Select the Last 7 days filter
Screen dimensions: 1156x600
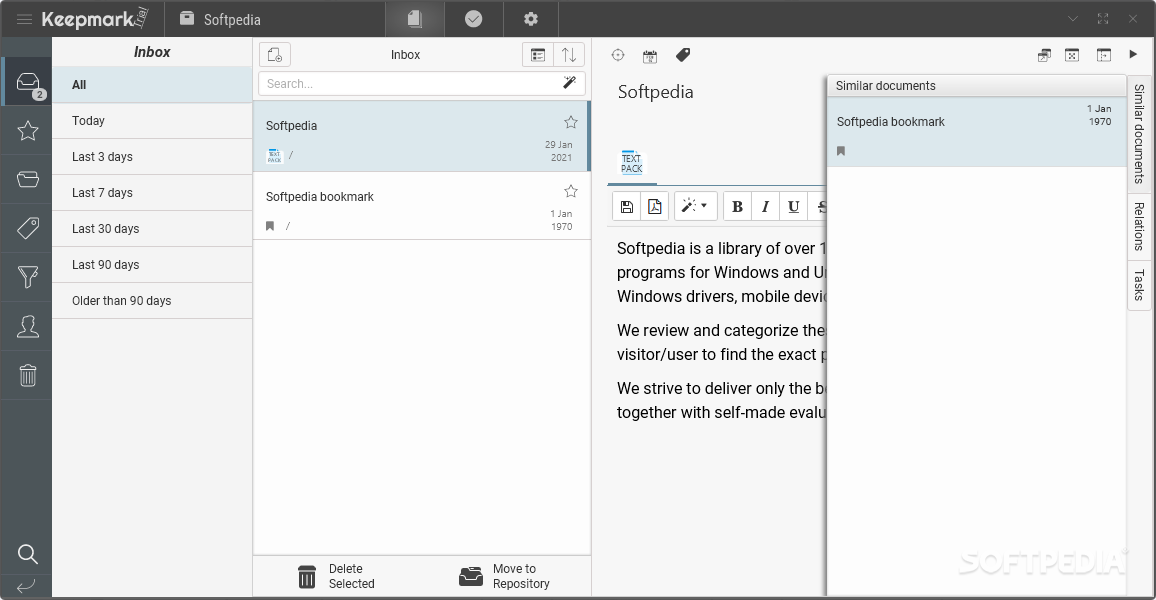(152, 193)
